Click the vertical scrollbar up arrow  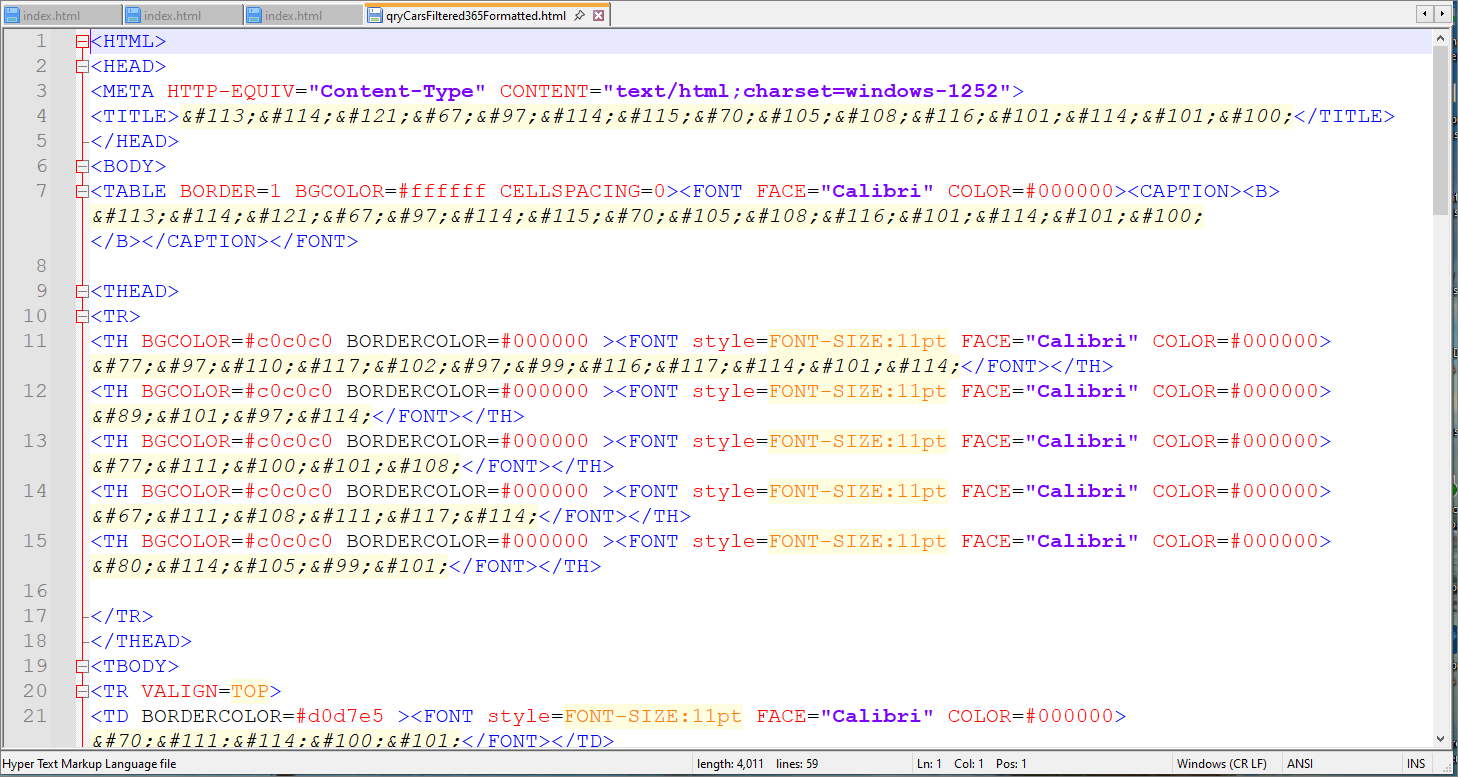(x=1441, y=37)
